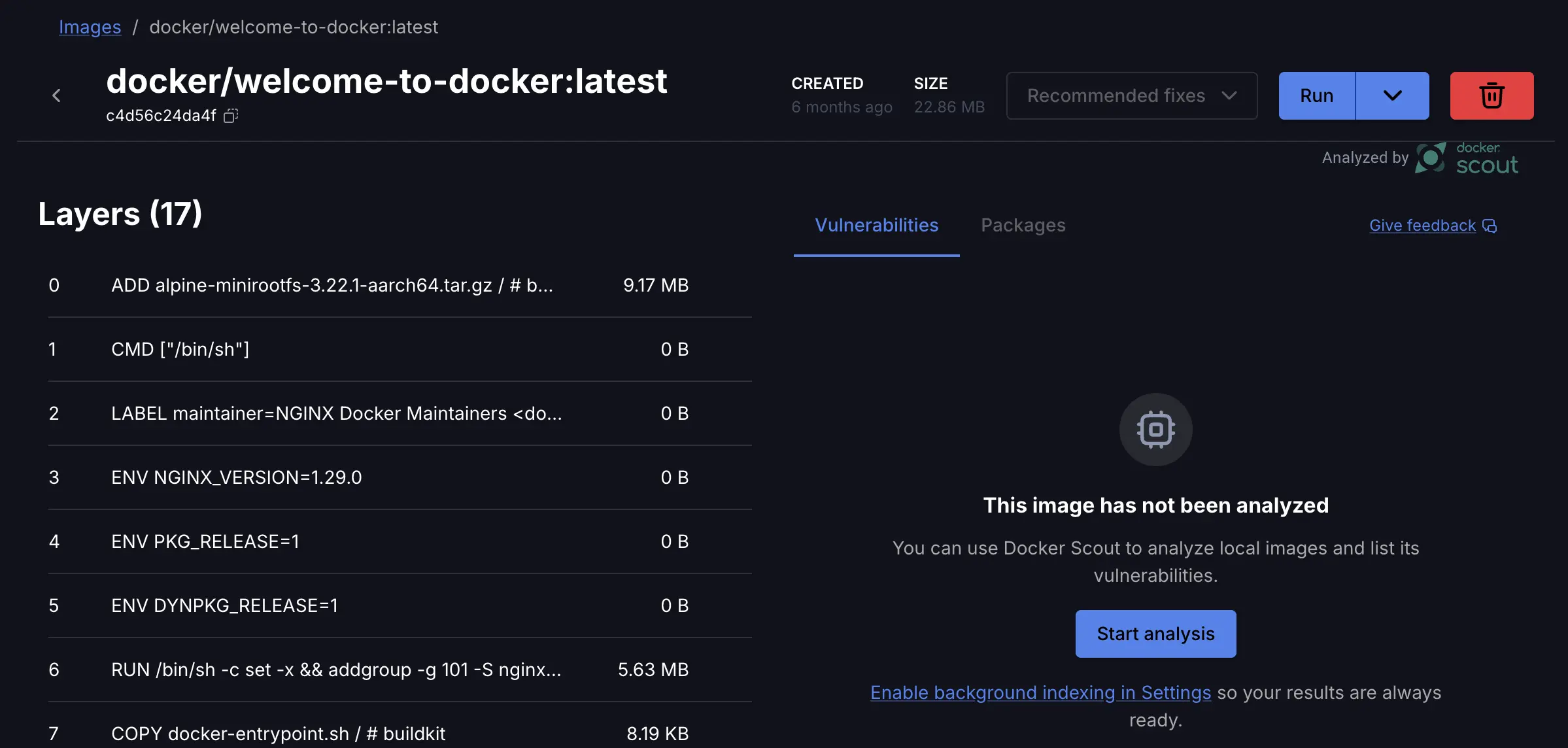This screenshot has height=748, width=1568.
Task: Open the Recommended fixes dropdown
Action: click(1131, 95)
